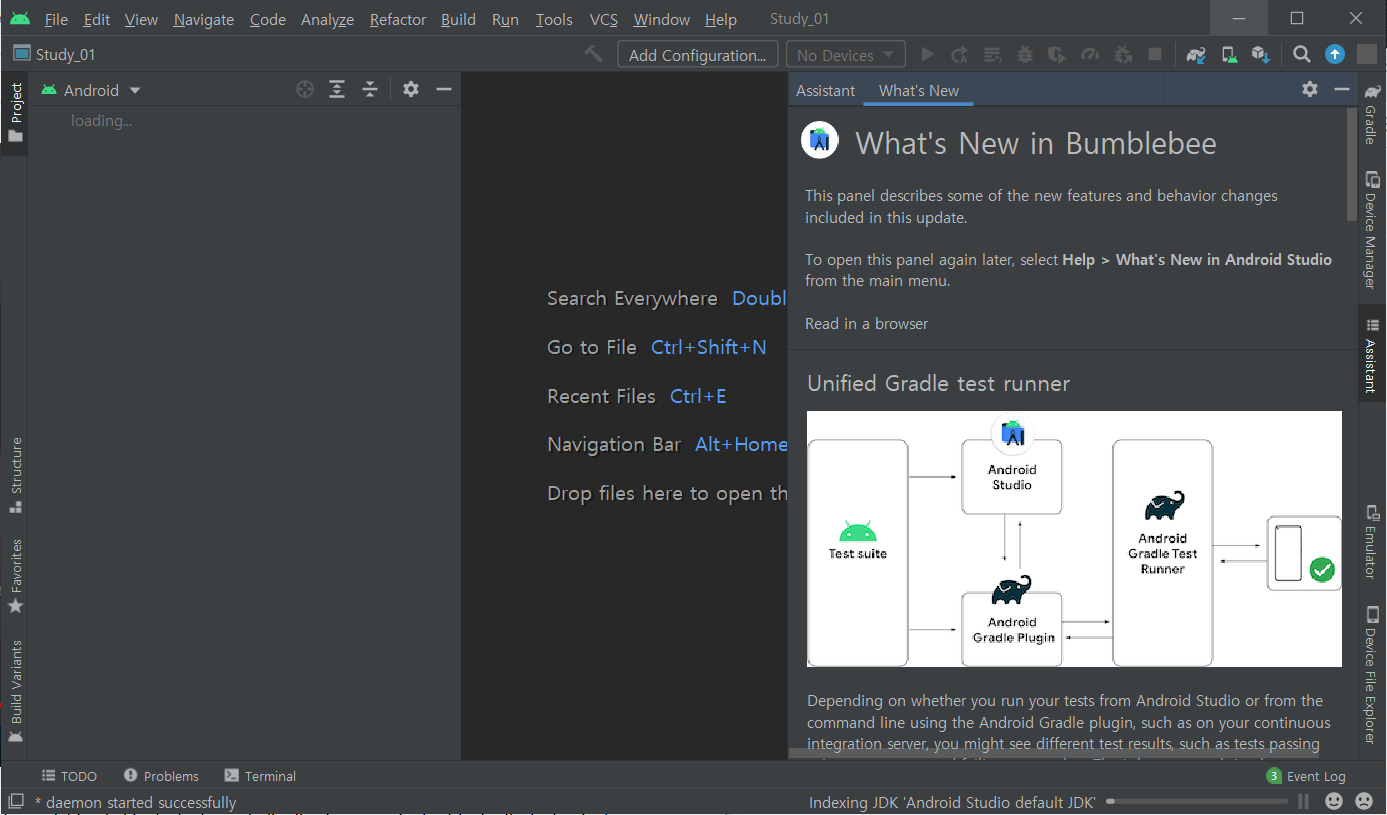Open the No Devices dropdown
Image resolution: width=1387 pixels, height=815 pixels.
coord(846,55)
